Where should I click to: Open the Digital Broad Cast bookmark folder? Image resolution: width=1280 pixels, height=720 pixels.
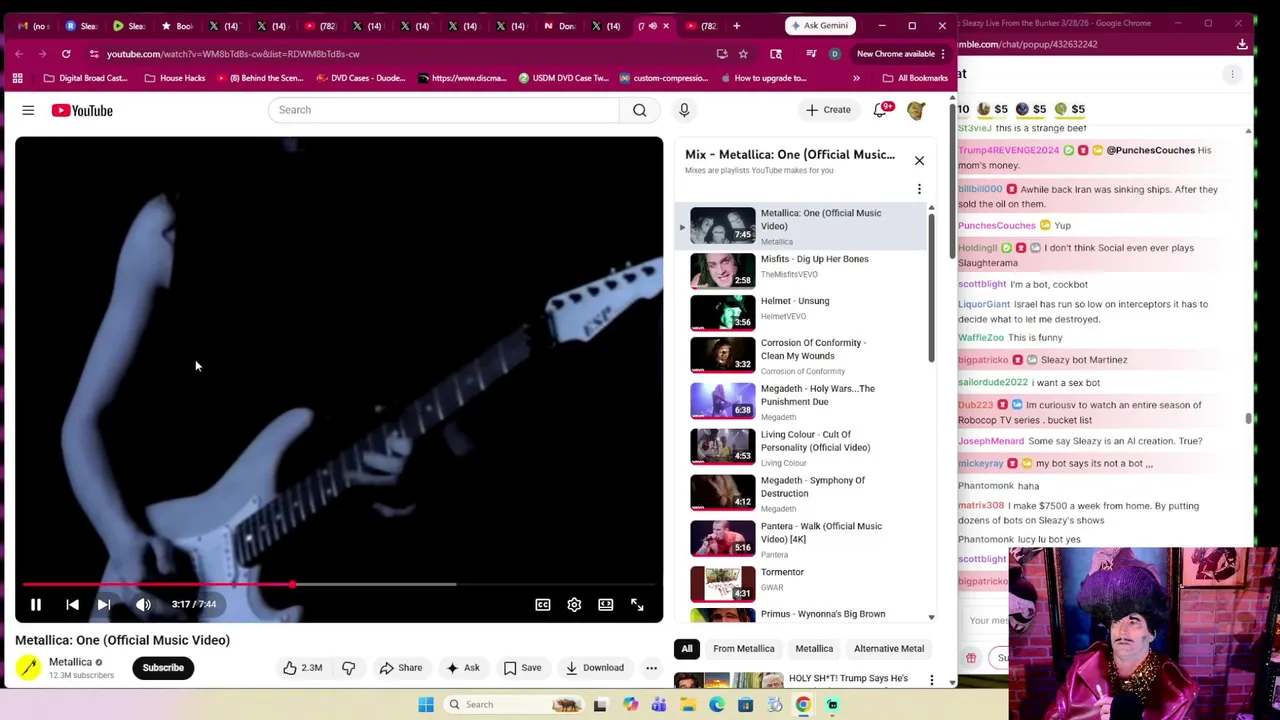click(86, 78)
